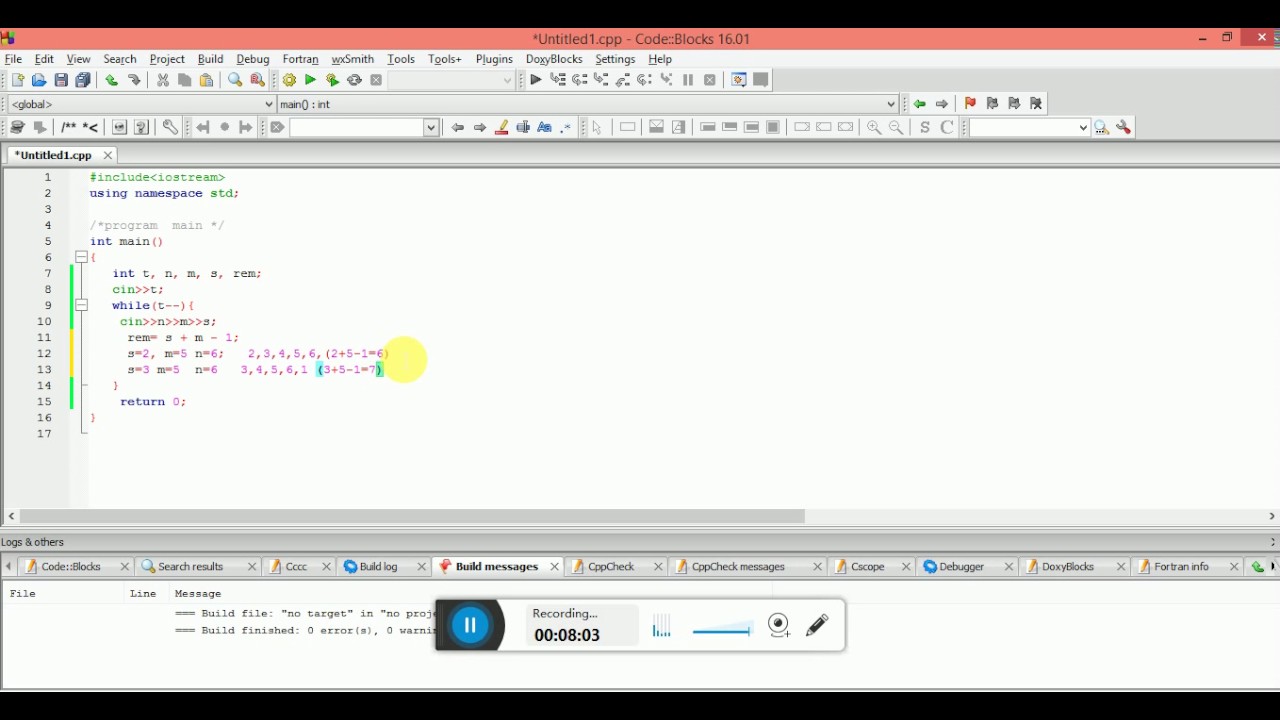Click the Message column header
The height and width of the screenshot is (720, 1280).
point(197,594)
